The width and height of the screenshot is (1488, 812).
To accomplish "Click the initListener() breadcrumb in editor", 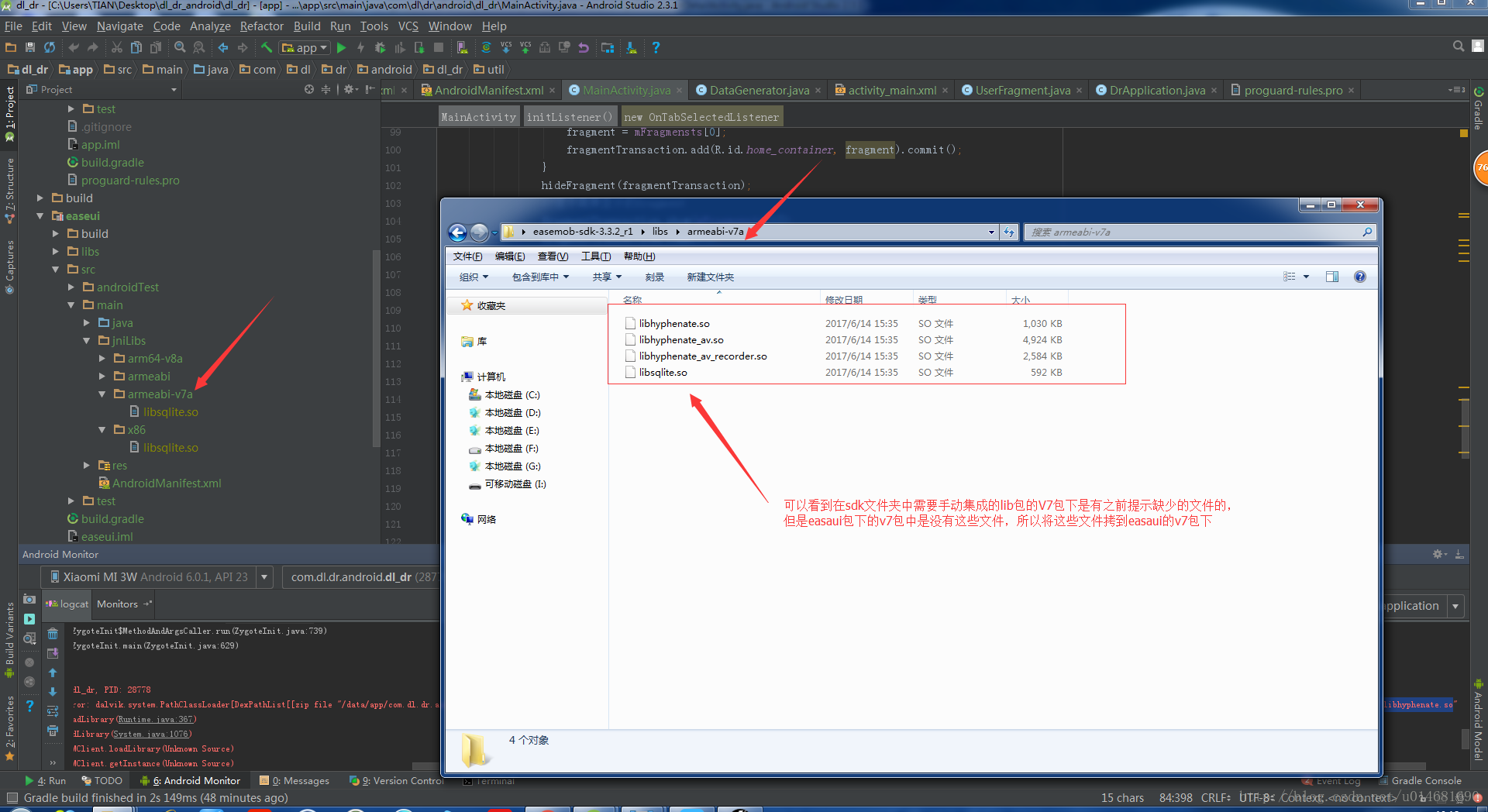I will pos(570,117).
